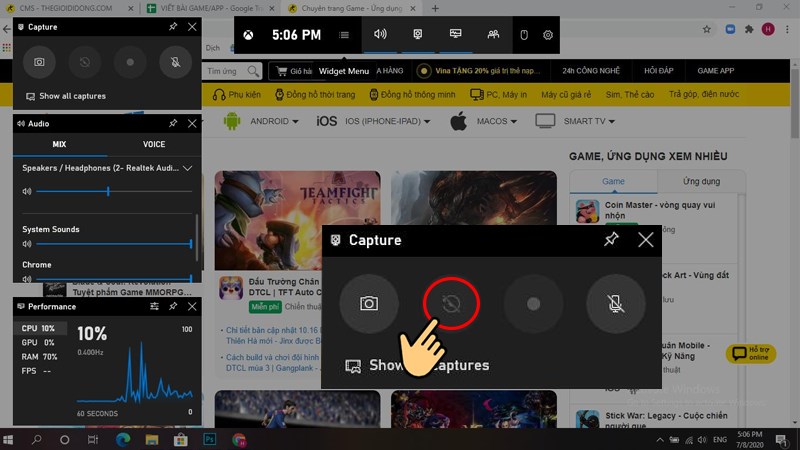Open Game Bar settings gear icon

(548, 35)
